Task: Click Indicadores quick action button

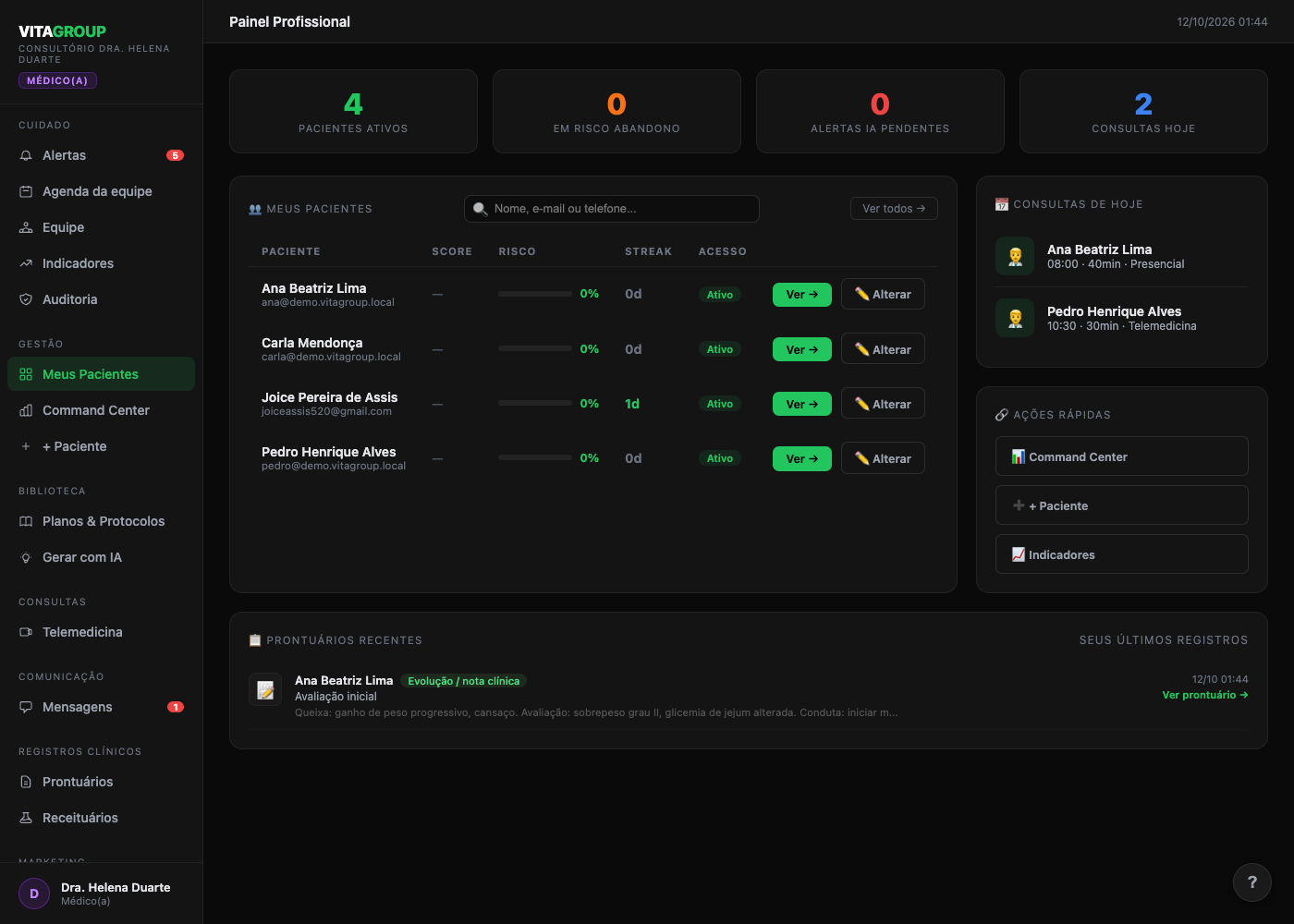Action: pyautogui.click(x=1122, y=554)
